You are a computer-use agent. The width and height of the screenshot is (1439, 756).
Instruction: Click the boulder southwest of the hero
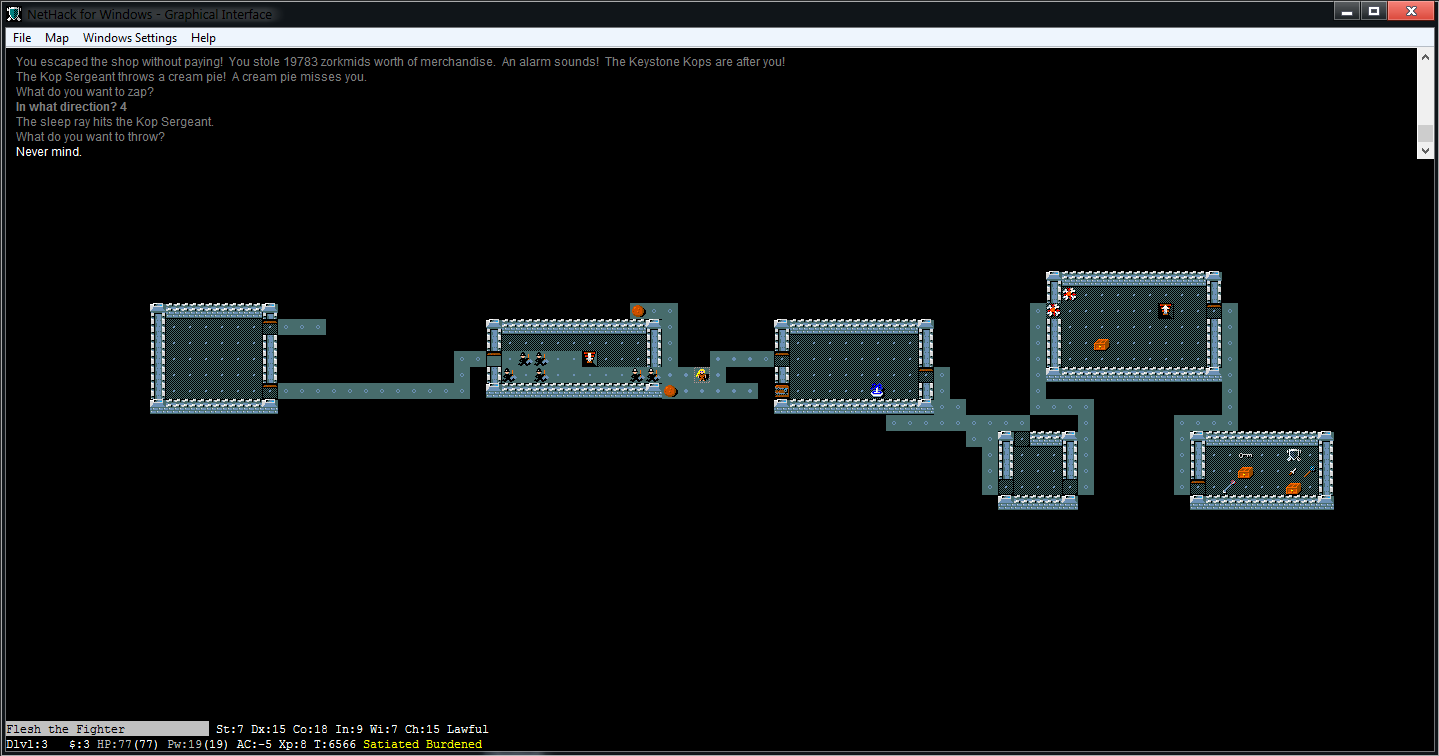[x=670, y=391]
